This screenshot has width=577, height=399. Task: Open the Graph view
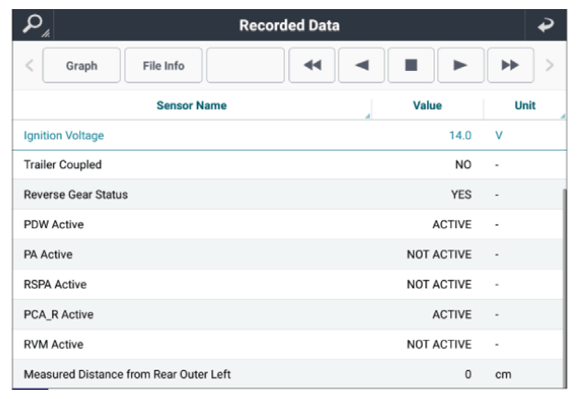tap(81, 65)
